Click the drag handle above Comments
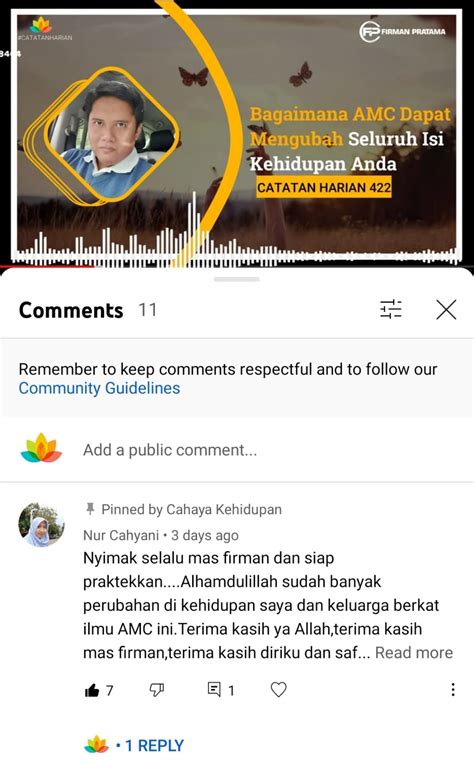Image resolution: width=474 pixels, height=774 pixels. tap(237, 279)
